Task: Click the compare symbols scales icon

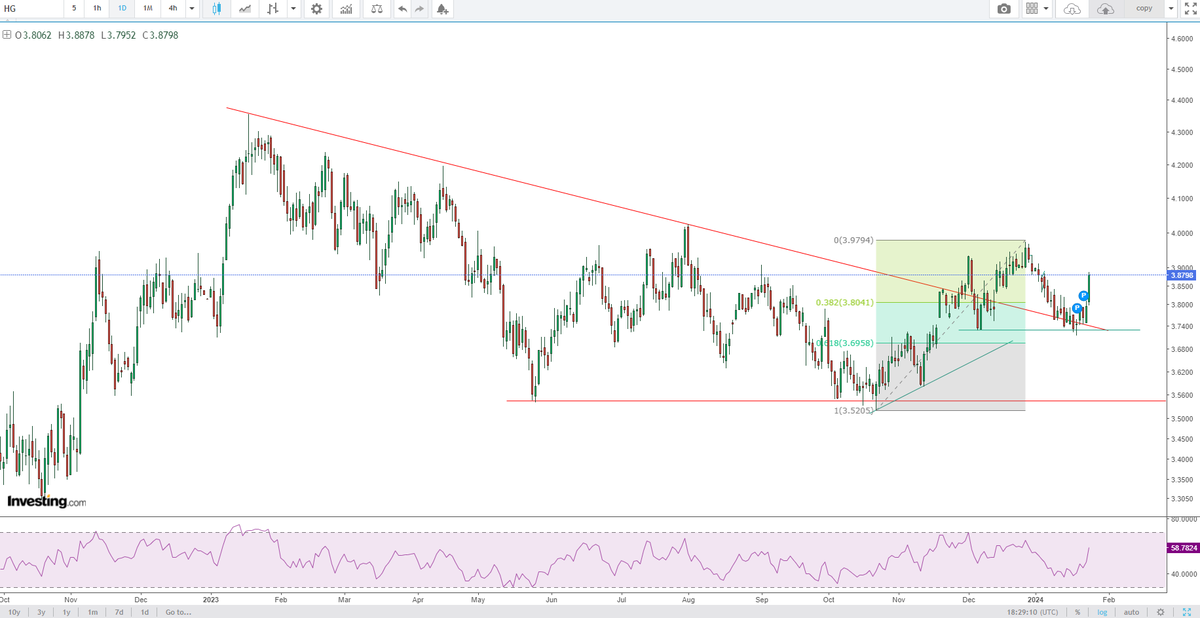Action: click(x=375, y=8)
